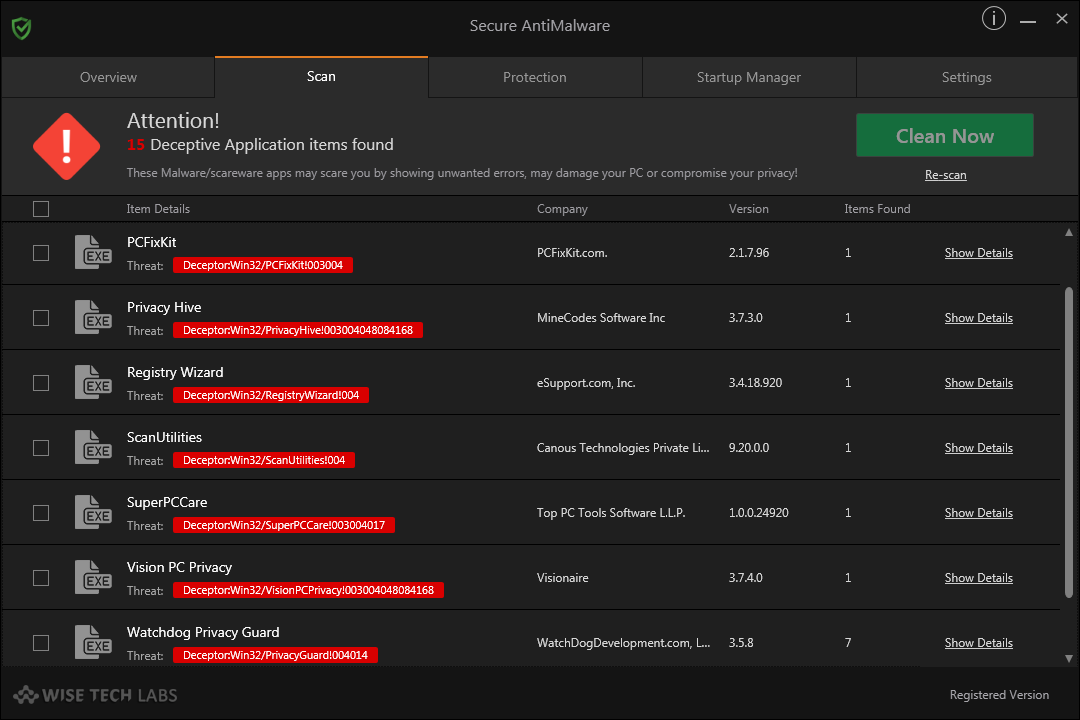Screen dimensions: 1080x720
Task: Click the Deceptor:Win32/PrivacyHive threat label
Action: (x=298, y=330)
